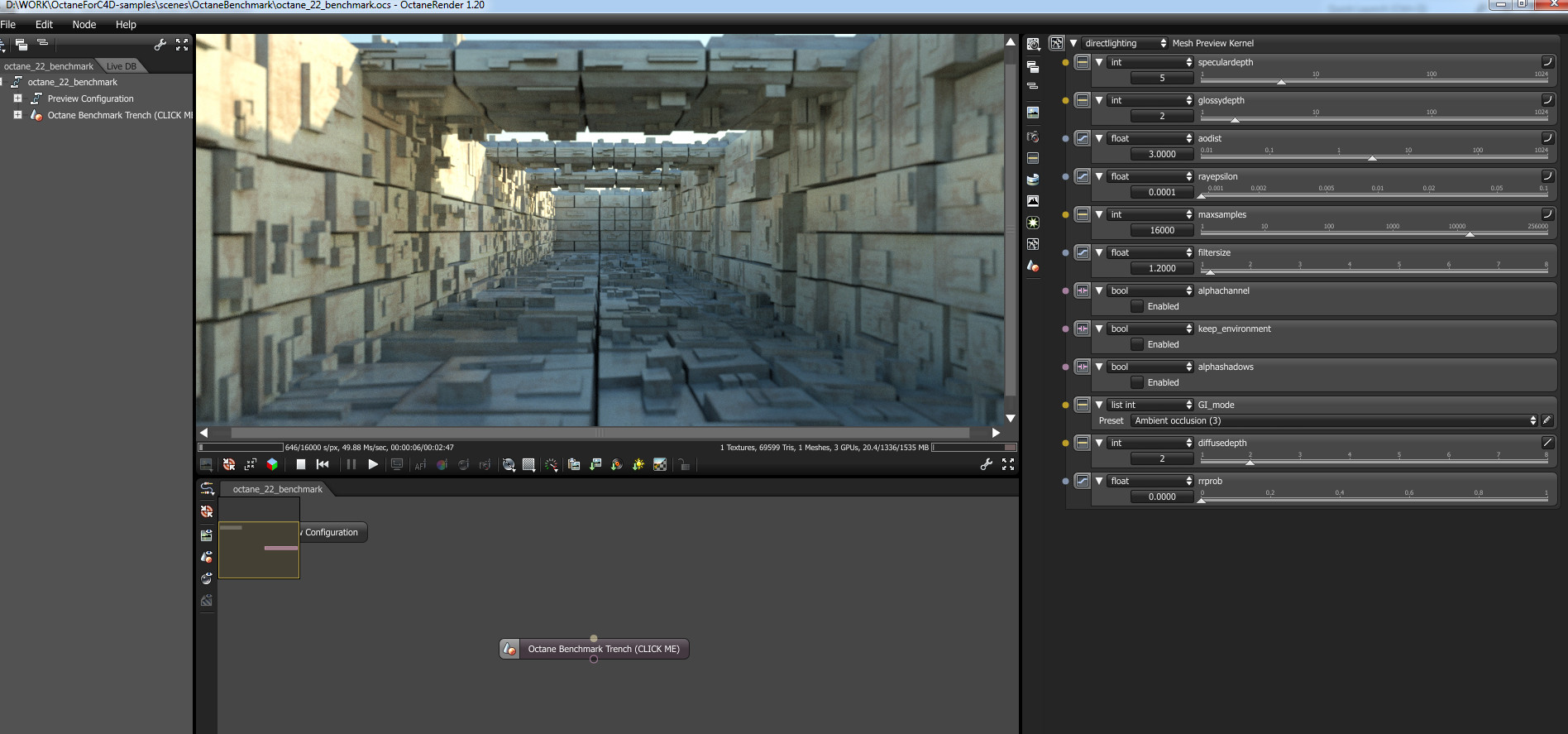This screenshot has width=1568, height=734.
Task: Click the film resolution image icon in sidebar
Action: click(x=1033, y=112)
